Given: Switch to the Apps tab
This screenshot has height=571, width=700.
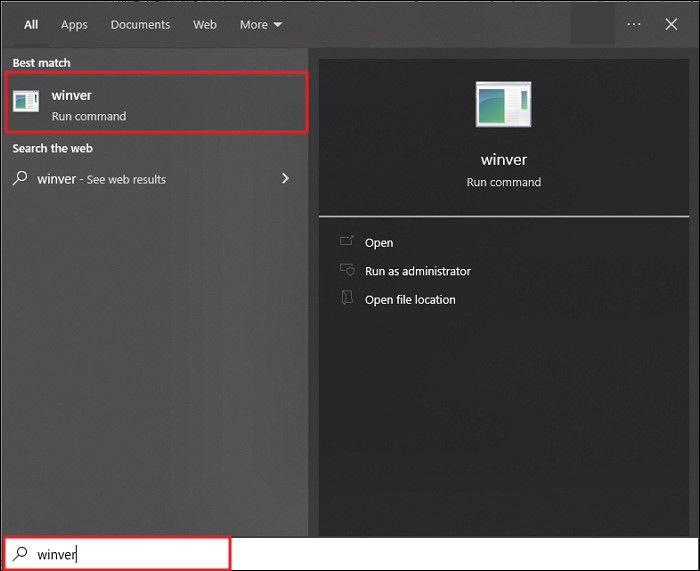Looking at the screenshot, I should coord(74,25).
